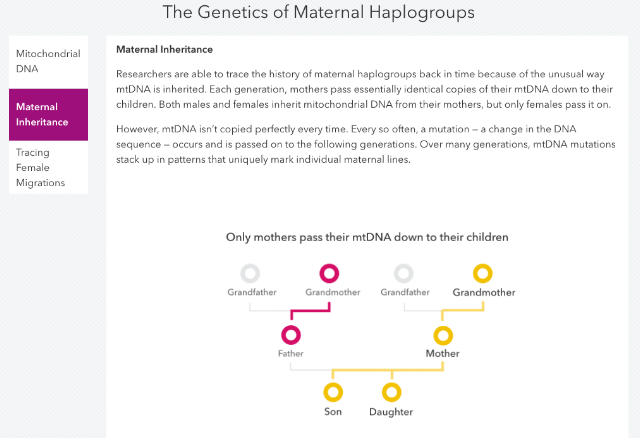
Task: Click the Son label
Action: (x=333, y=411)
